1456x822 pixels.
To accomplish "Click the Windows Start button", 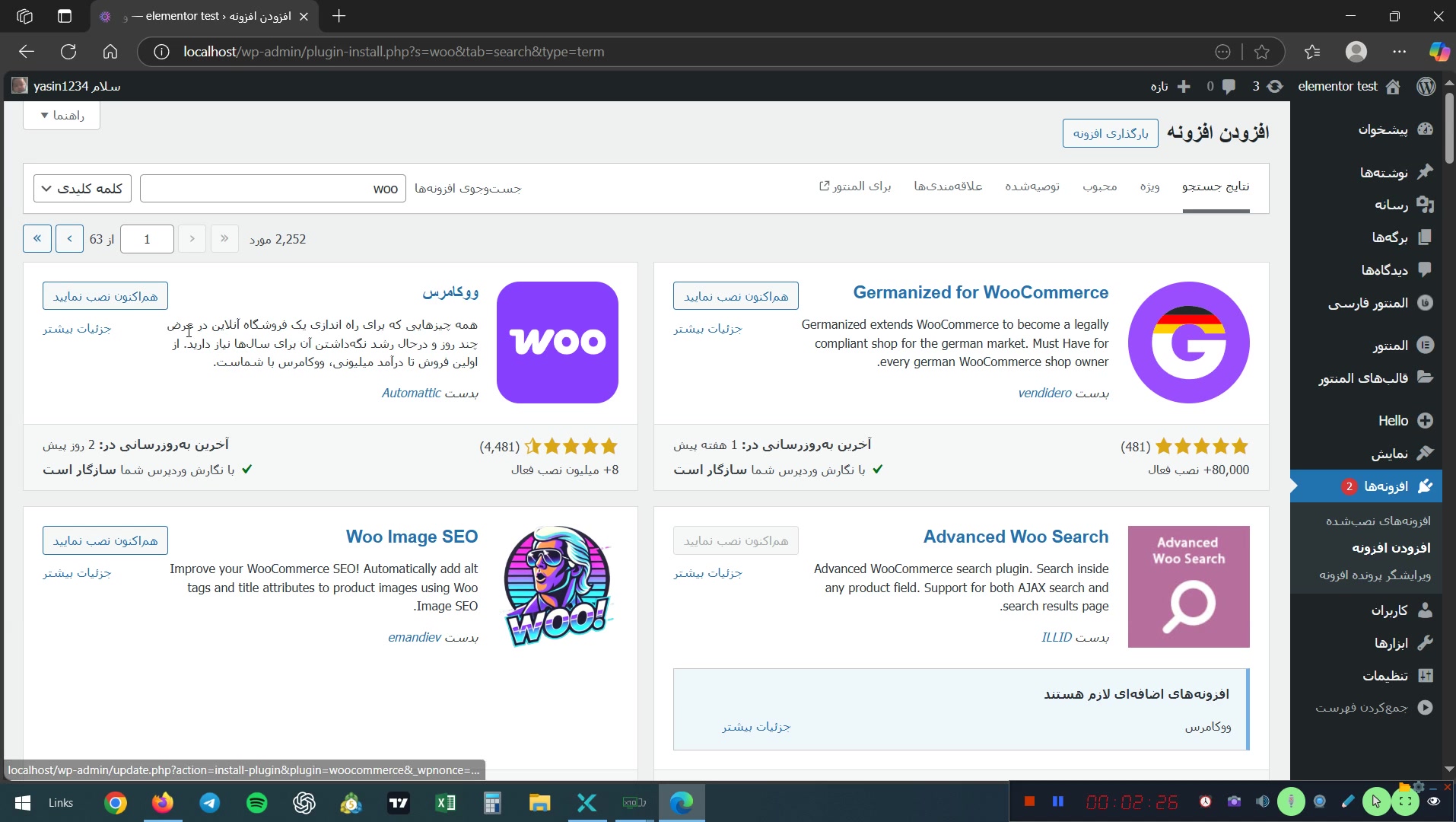I will (x=22, y=802).
